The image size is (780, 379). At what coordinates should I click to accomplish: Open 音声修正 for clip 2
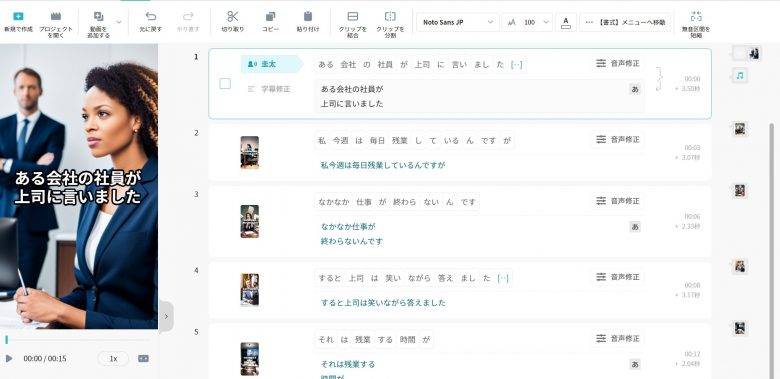(x=618, y=140)
